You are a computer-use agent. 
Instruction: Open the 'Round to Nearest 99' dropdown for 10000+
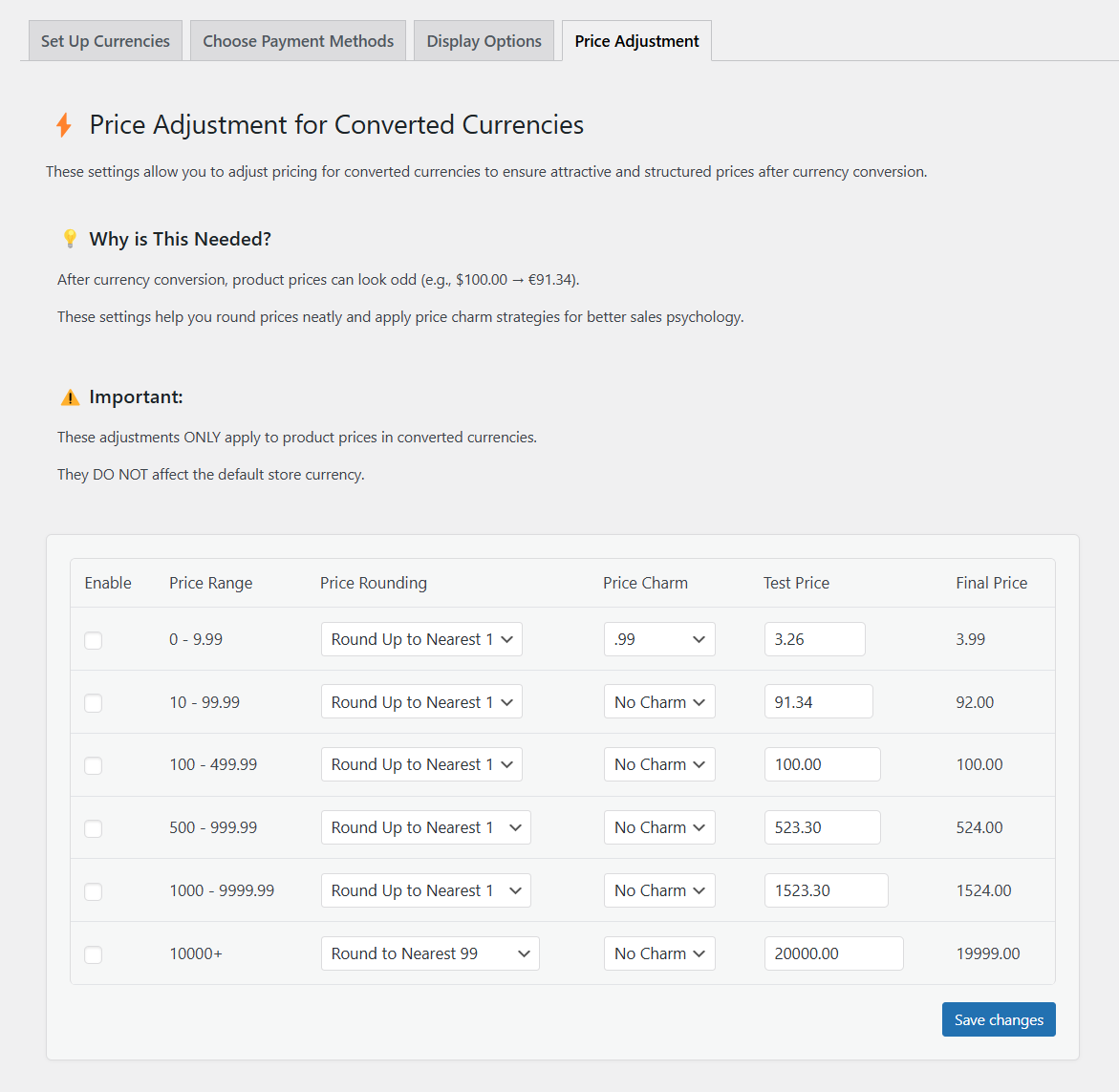click(x=430, y=953)
